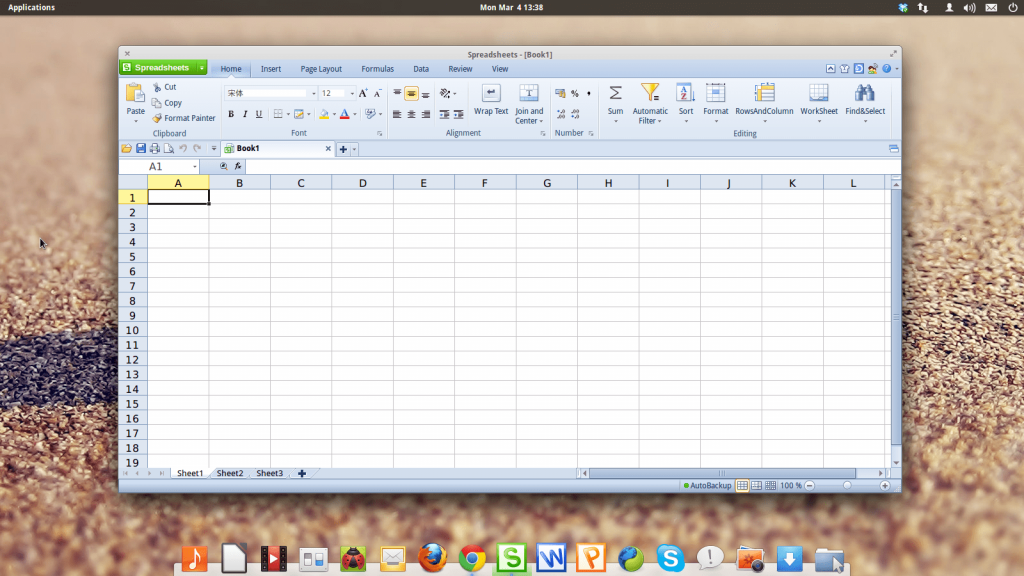The width and height of the screenshot is (1024, 576).
Task: Open the Automatic Filter funnel tool
Action: (x=650, y=93)
